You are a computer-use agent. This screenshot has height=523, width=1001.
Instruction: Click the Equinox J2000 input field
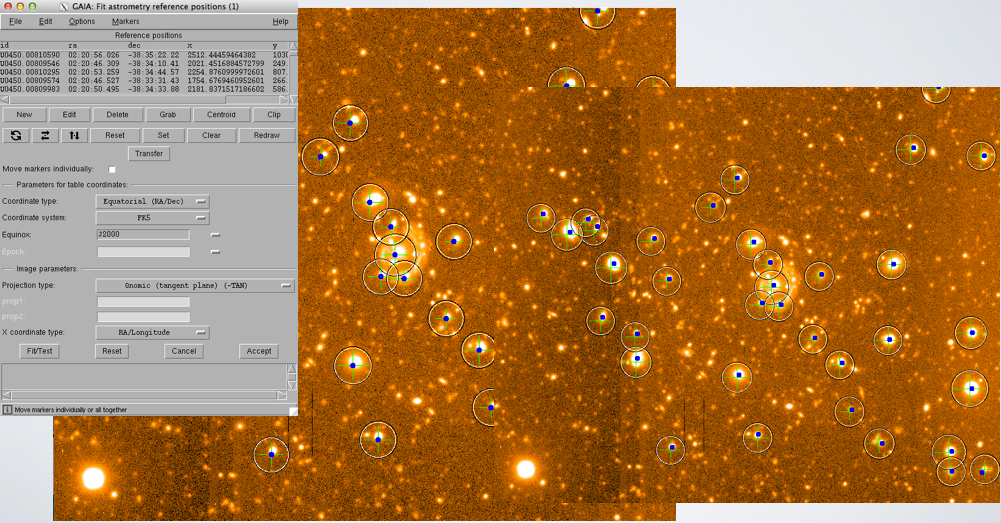click(x=142, y=235)
